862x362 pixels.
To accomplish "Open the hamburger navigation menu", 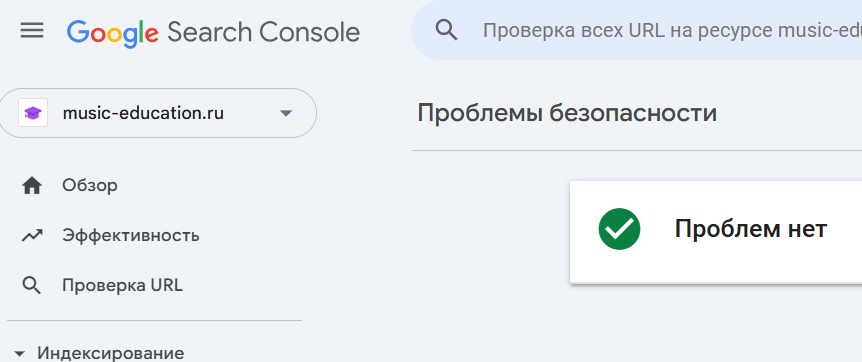I will coord(32,30).
